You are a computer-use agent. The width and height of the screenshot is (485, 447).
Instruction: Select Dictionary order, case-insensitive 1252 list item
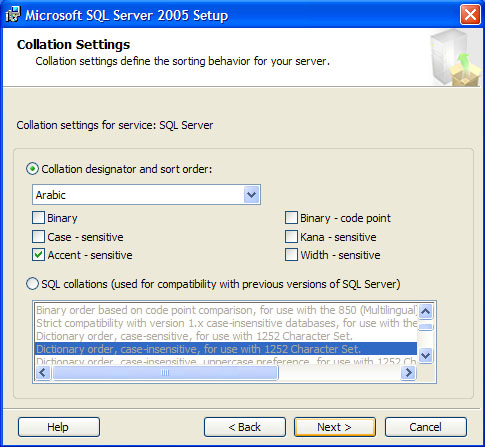tap(226, 349)
